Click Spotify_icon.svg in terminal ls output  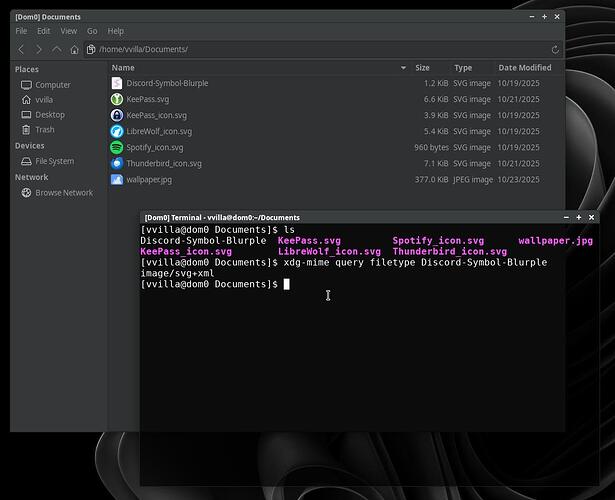(438, 240)
